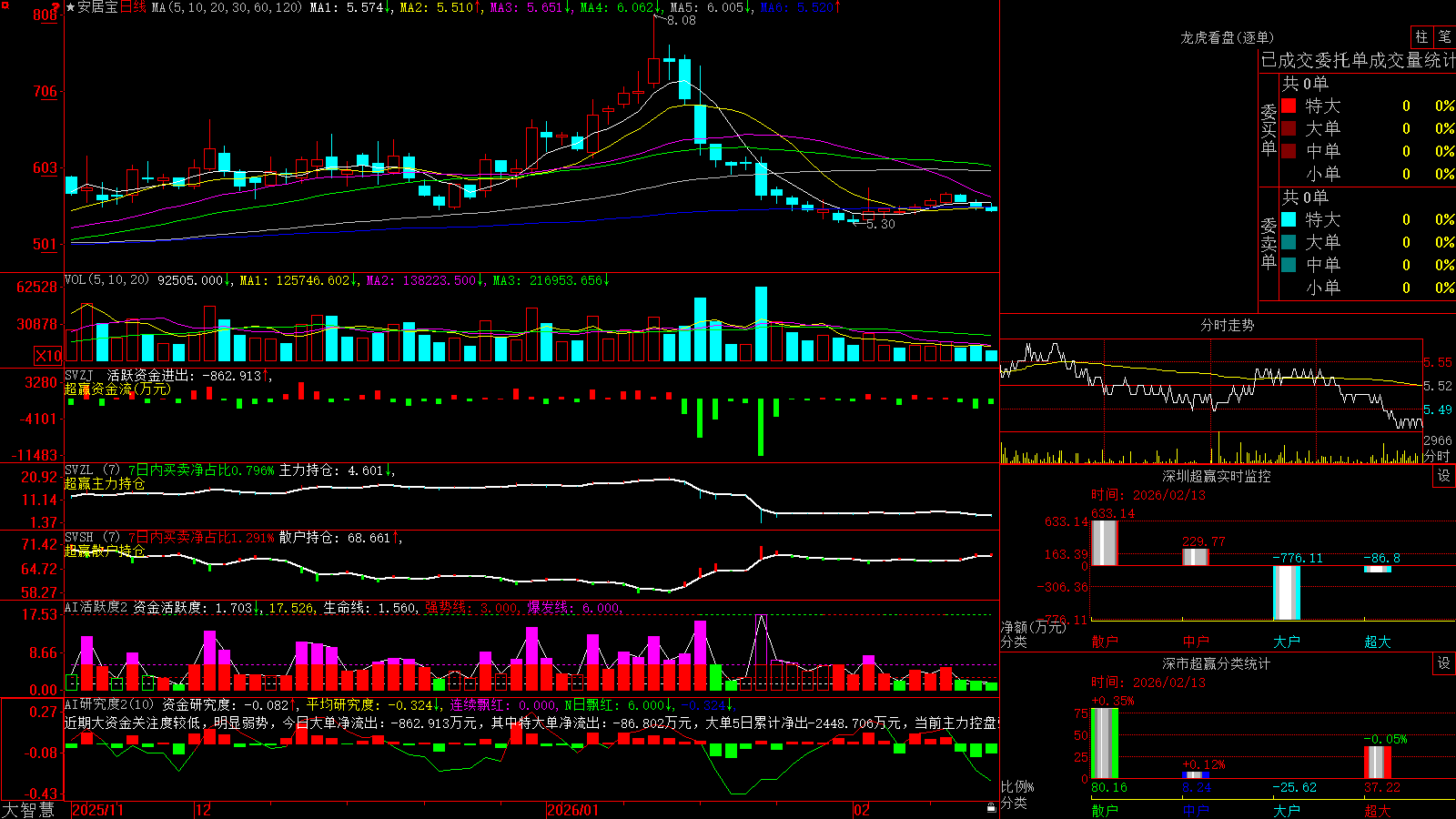Click 中户 label in 深圳超赢实时监控 chart

click(1196, 642)
